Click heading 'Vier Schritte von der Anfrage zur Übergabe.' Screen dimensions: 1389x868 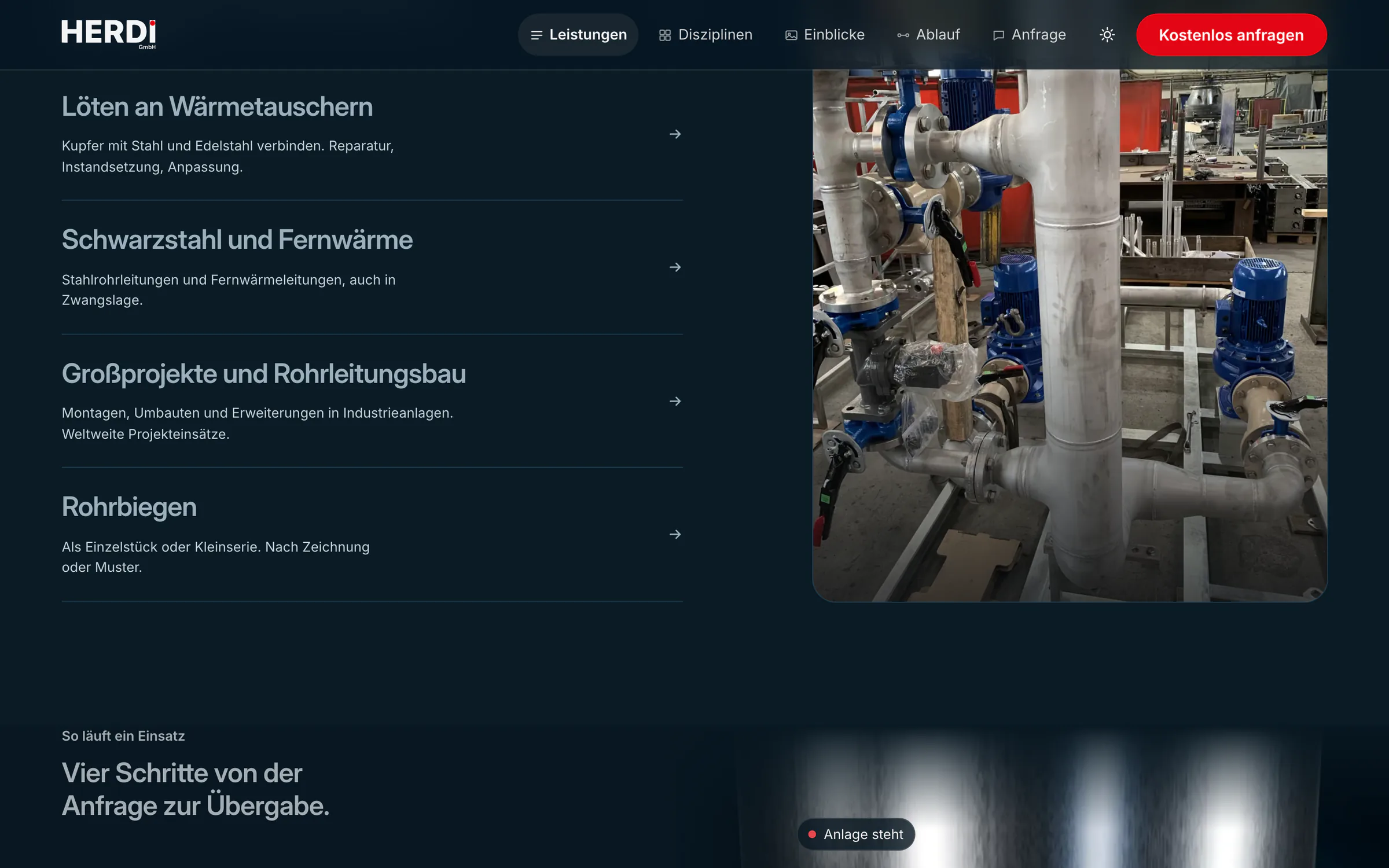(x=196, y=789)
